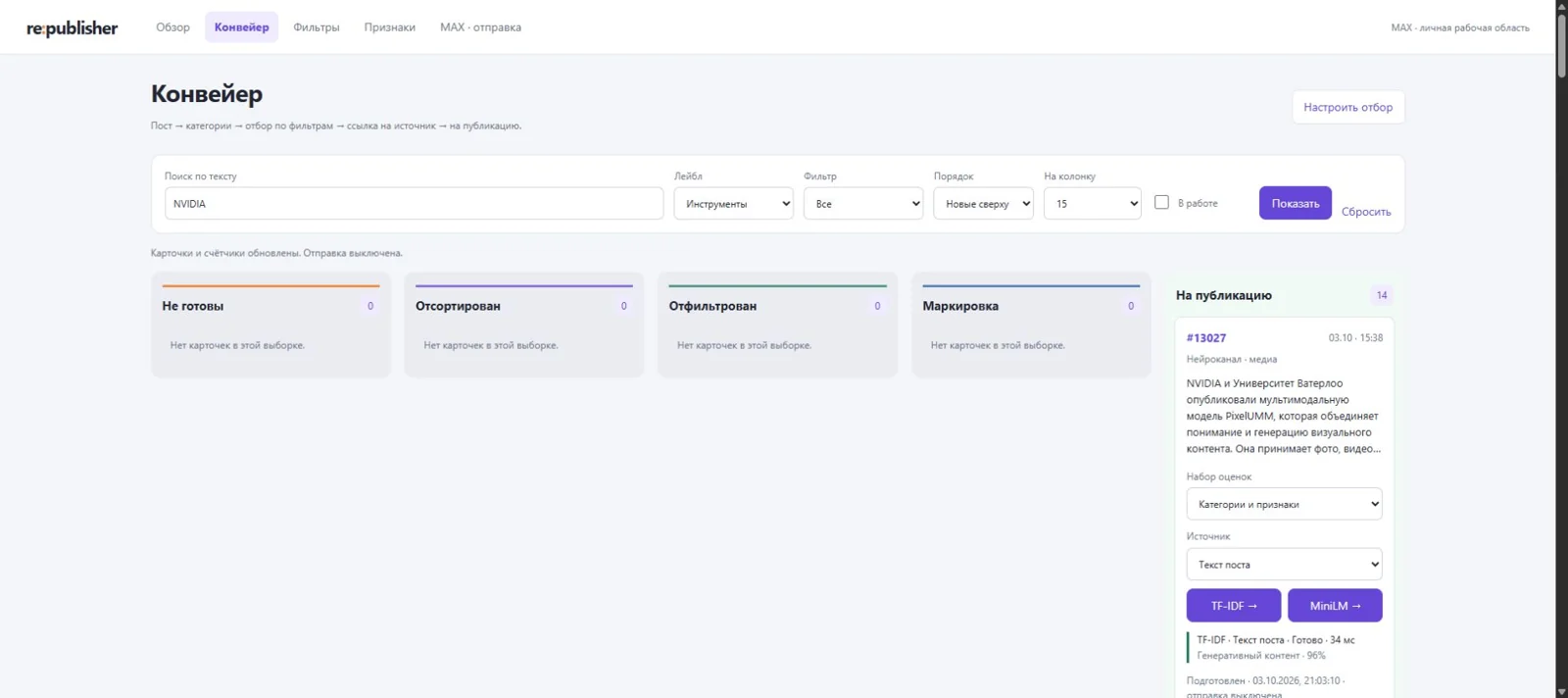Click the TF-IDF · Текст поста · Готово result line
Image resolution: width=1568 pixels, height=698 pixels.
1276,640
